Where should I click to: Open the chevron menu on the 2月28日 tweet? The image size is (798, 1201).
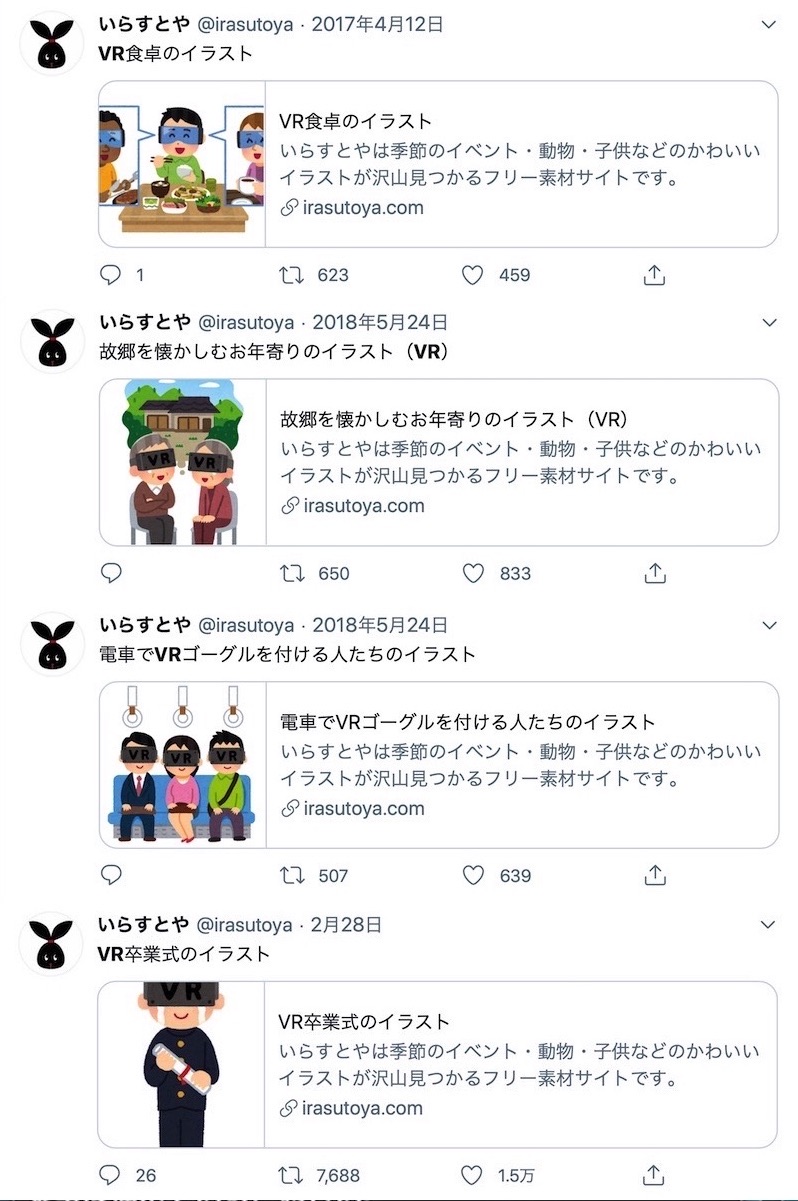[x=769, y=924]
